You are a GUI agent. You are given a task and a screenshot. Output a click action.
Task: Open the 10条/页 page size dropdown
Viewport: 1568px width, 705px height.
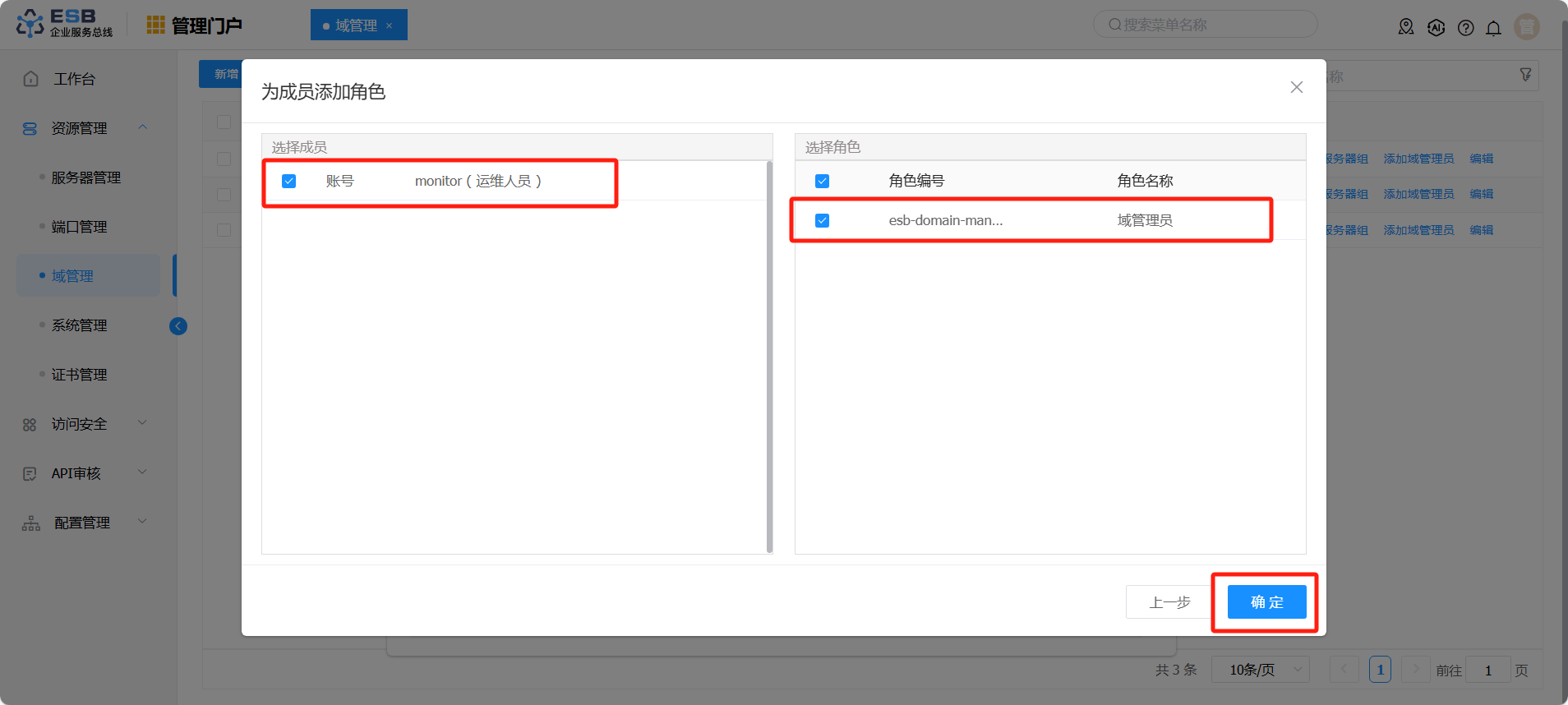point(1260,670)
